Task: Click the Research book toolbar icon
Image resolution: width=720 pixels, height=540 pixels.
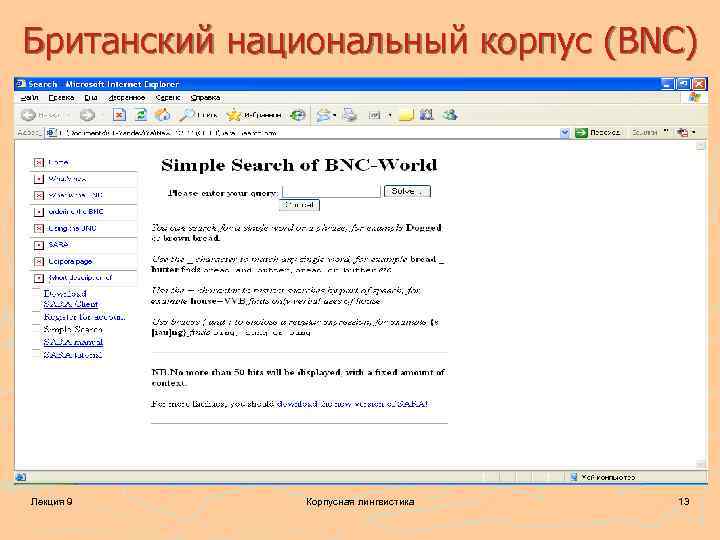Action: tap(427, 115)
